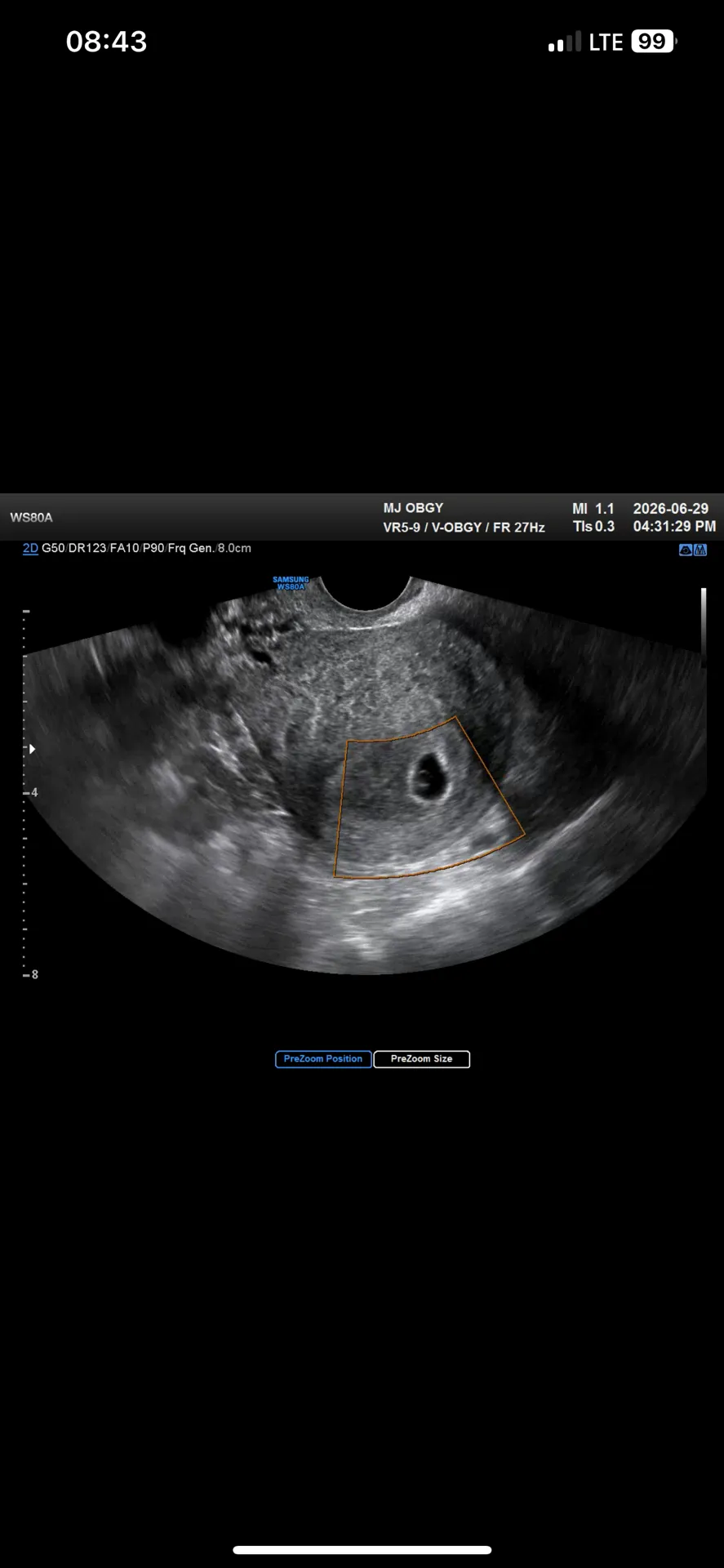Click the 8.0cm depth value
Screen dimensions: 724x1568
[234, 548]
